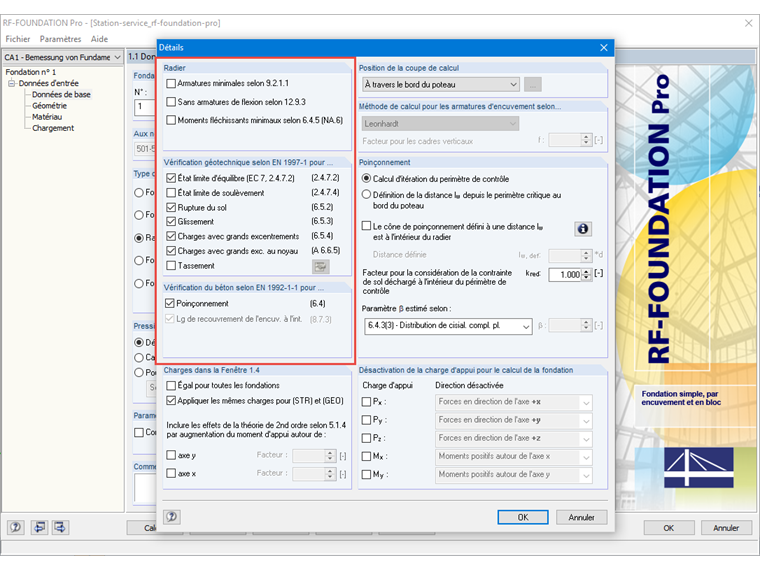Viewport: 760px width, 570px height.
Task: Enable État limite de soulèvement
Action: 171,193
